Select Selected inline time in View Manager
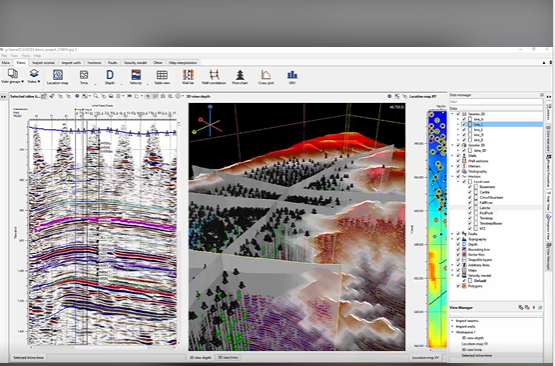Viewport: 555px width, 366px height. [477, 355]
